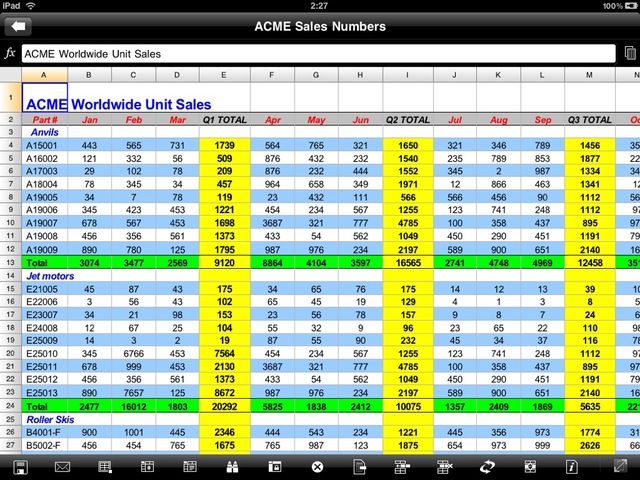
Task: Select the 'Total' label in row 24
Action: pos(44,407)
